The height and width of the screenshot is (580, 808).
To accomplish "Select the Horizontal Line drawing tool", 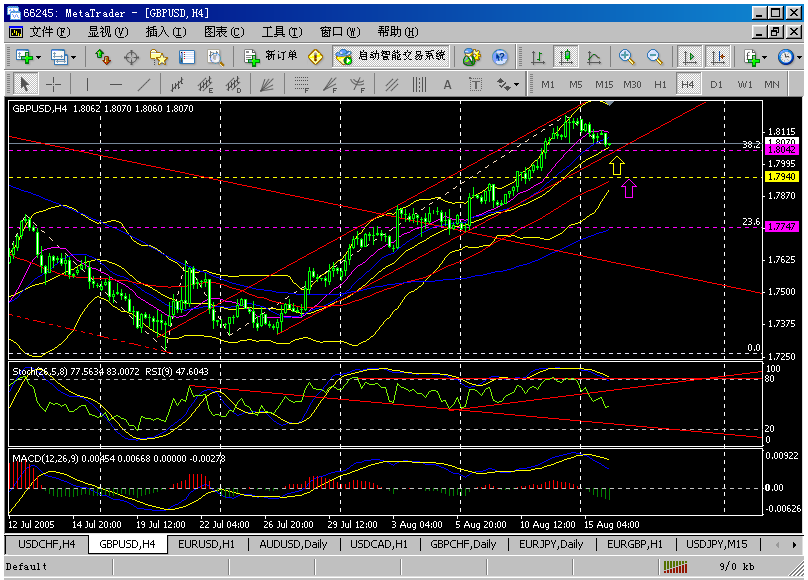I will point(116,84).
